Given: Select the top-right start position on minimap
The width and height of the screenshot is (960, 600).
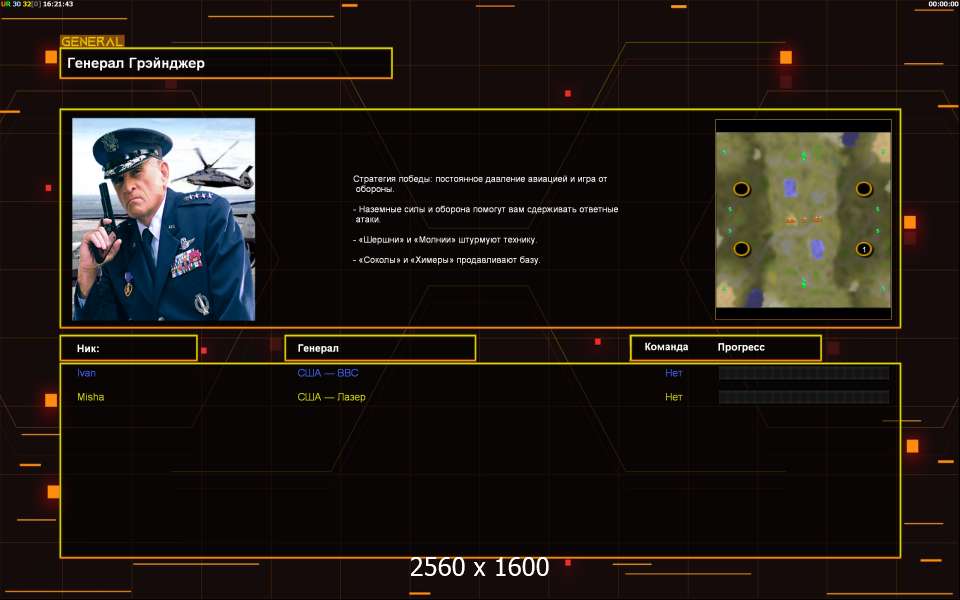Looking at the screenshot, I should 864,189.
